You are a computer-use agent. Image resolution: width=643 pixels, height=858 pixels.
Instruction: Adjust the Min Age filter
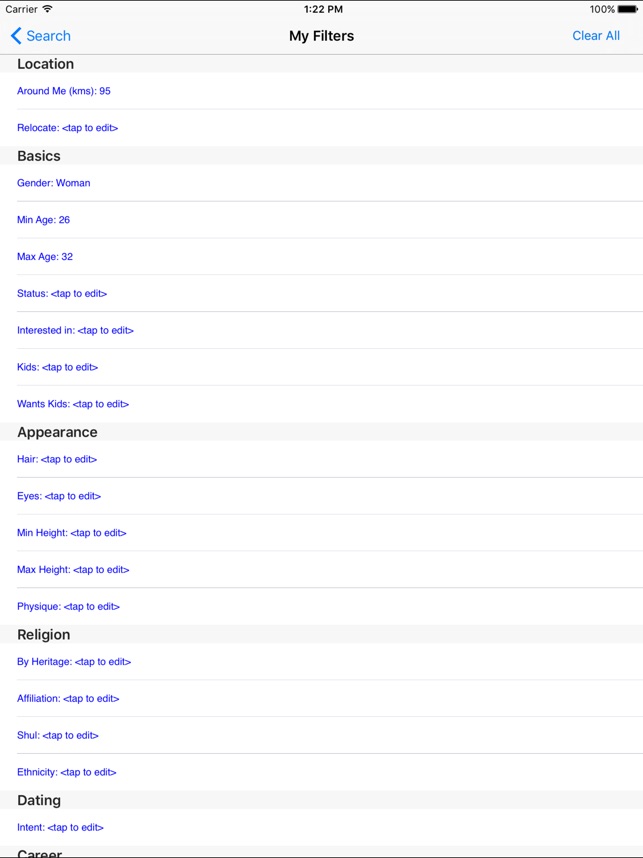pyautogui.click(x=44, y=220)
